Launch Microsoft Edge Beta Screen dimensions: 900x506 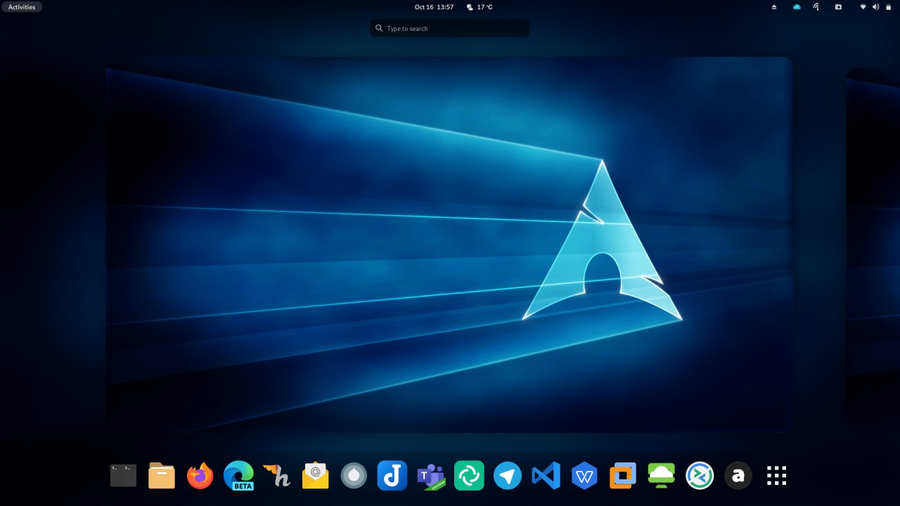click(x=239, y=476)
